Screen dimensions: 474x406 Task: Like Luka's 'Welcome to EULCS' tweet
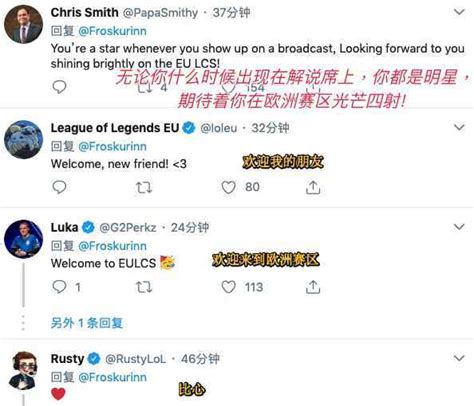229,287
